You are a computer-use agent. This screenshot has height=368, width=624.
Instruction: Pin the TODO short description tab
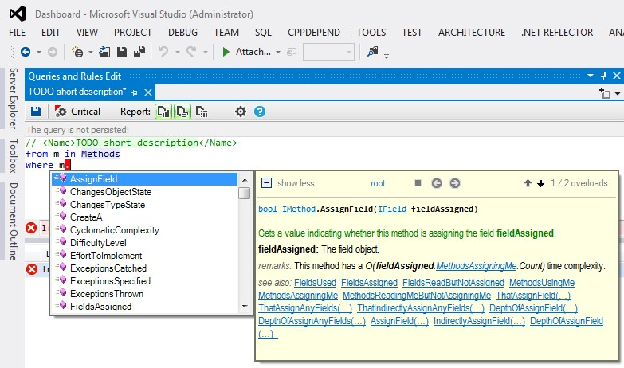[134, 92]
